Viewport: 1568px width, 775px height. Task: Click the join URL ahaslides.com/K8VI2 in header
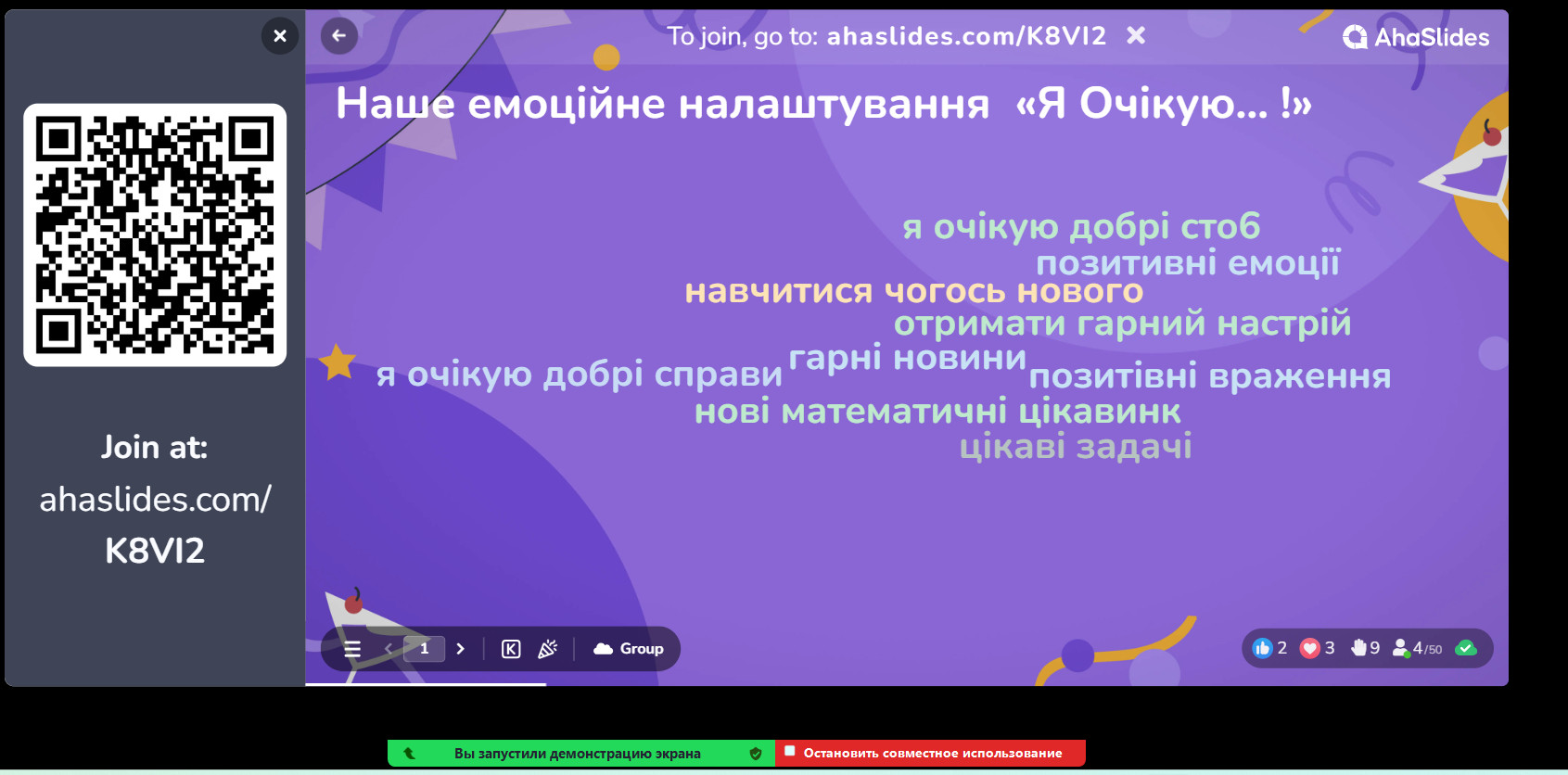pyautogui.click(x=966, y=36)
